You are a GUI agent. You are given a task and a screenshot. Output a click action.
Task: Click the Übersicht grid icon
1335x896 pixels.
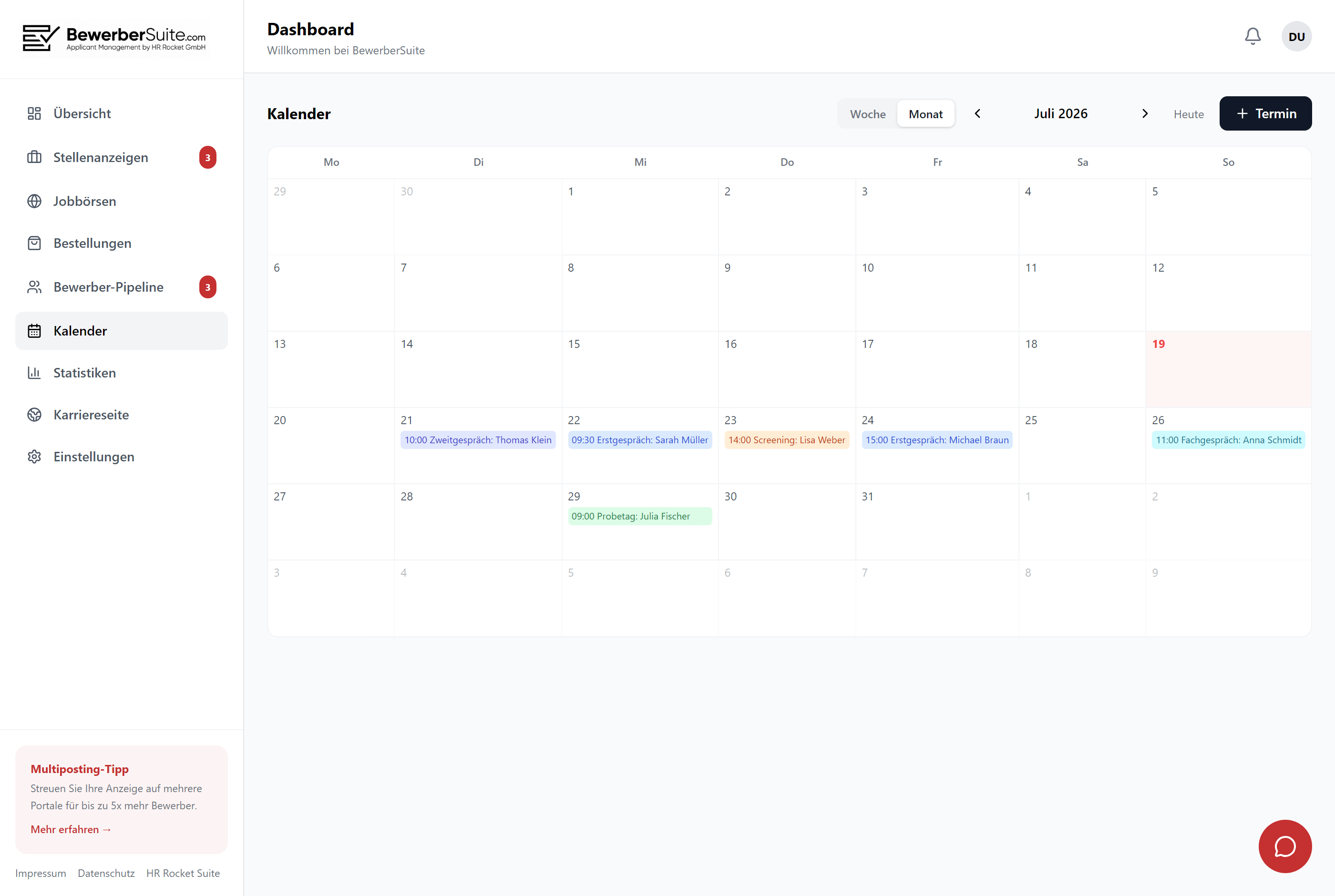34,113
